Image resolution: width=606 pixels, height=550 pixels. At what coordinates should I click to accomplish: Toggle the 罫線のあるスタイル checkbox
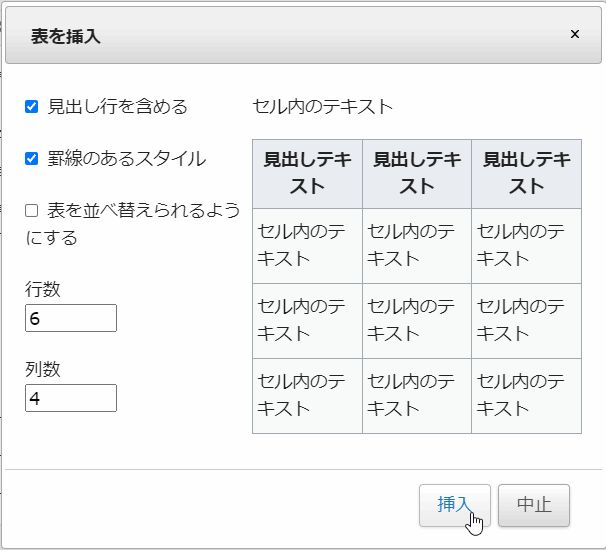point(32,158)
